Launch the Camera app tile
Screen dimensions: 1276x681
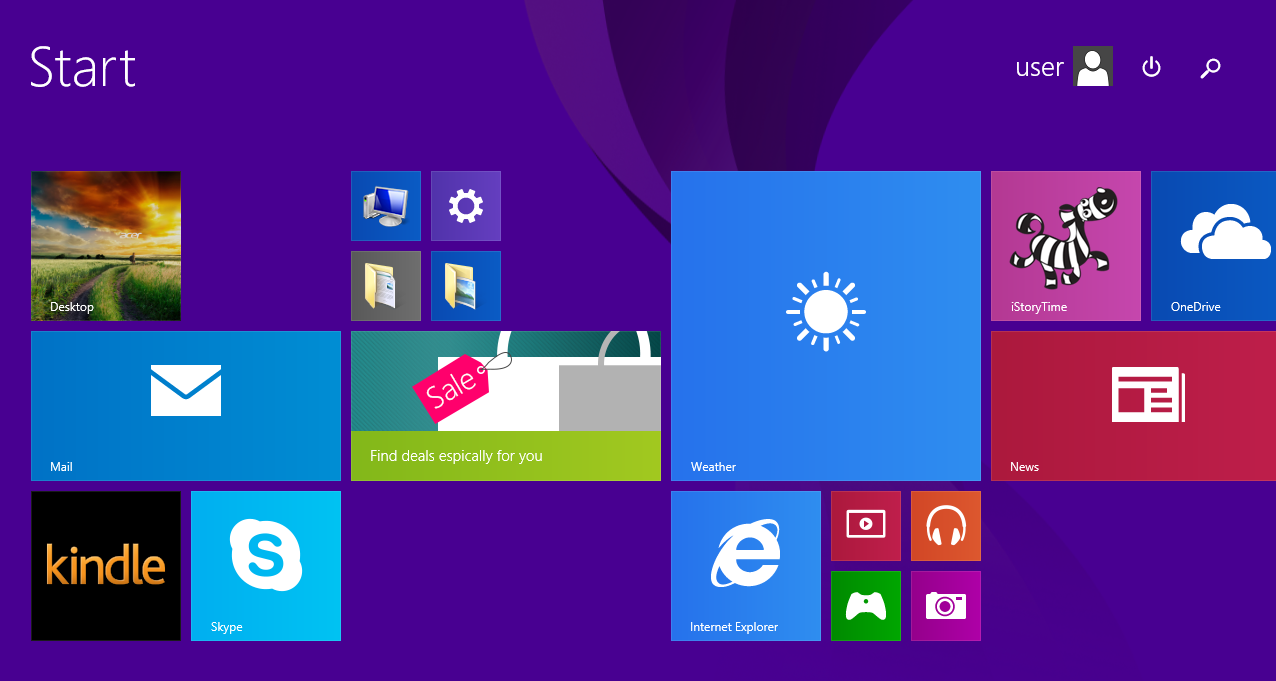click(x=946, y=606)
